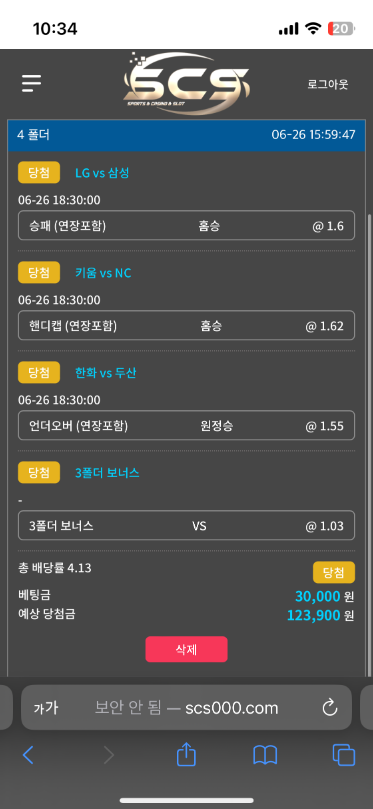
Task: Select the 한화 vs 두산 match title
Action: click(x=106, y=373)
